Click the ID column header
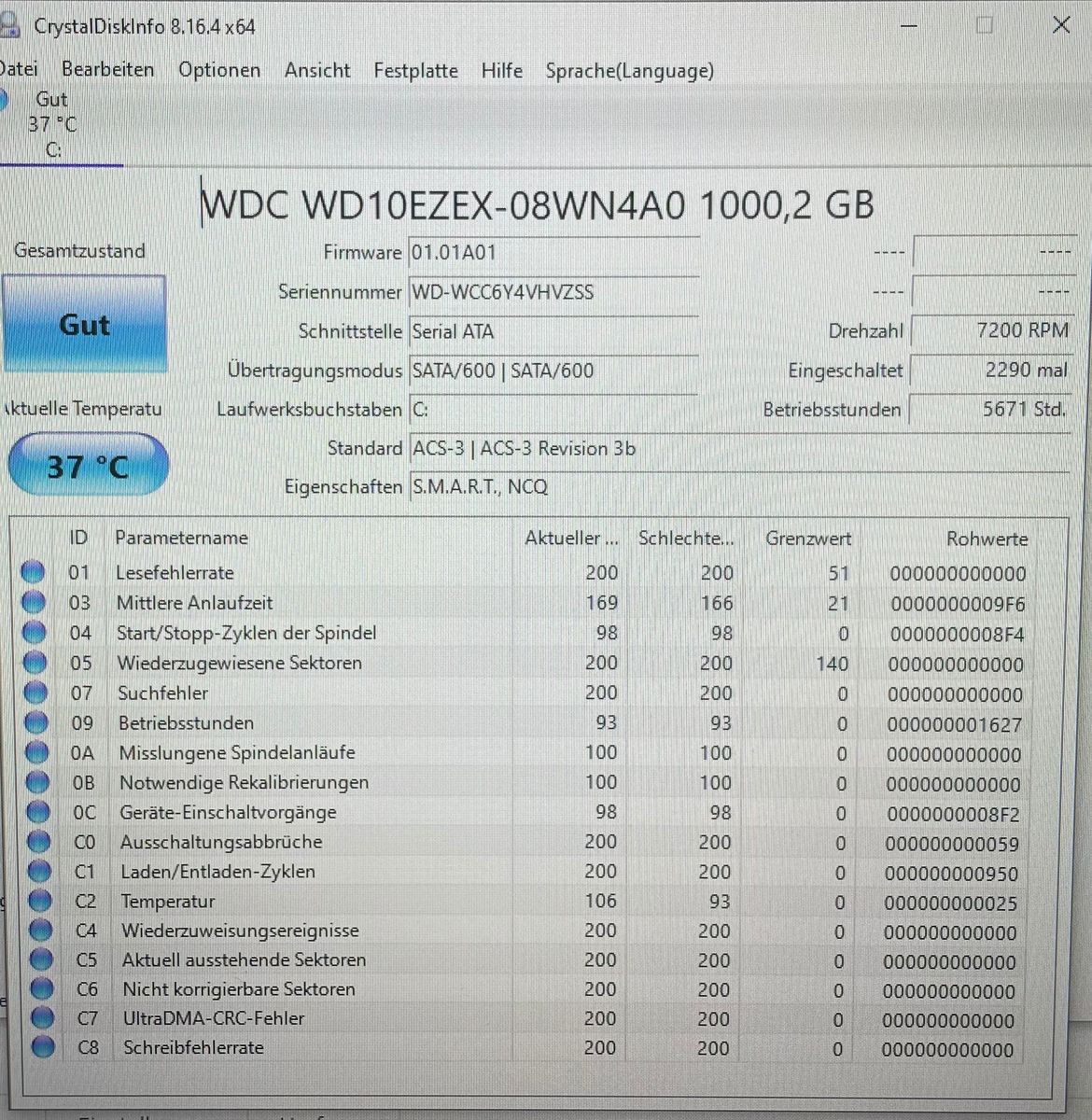 pyautogui.click(x=78, y=538)
